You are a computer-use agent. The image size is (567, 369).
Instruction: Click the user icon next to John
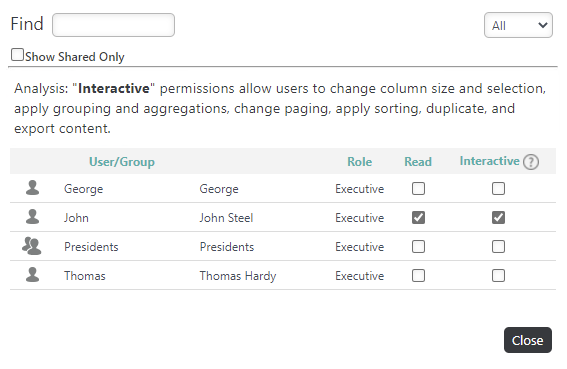33,217
